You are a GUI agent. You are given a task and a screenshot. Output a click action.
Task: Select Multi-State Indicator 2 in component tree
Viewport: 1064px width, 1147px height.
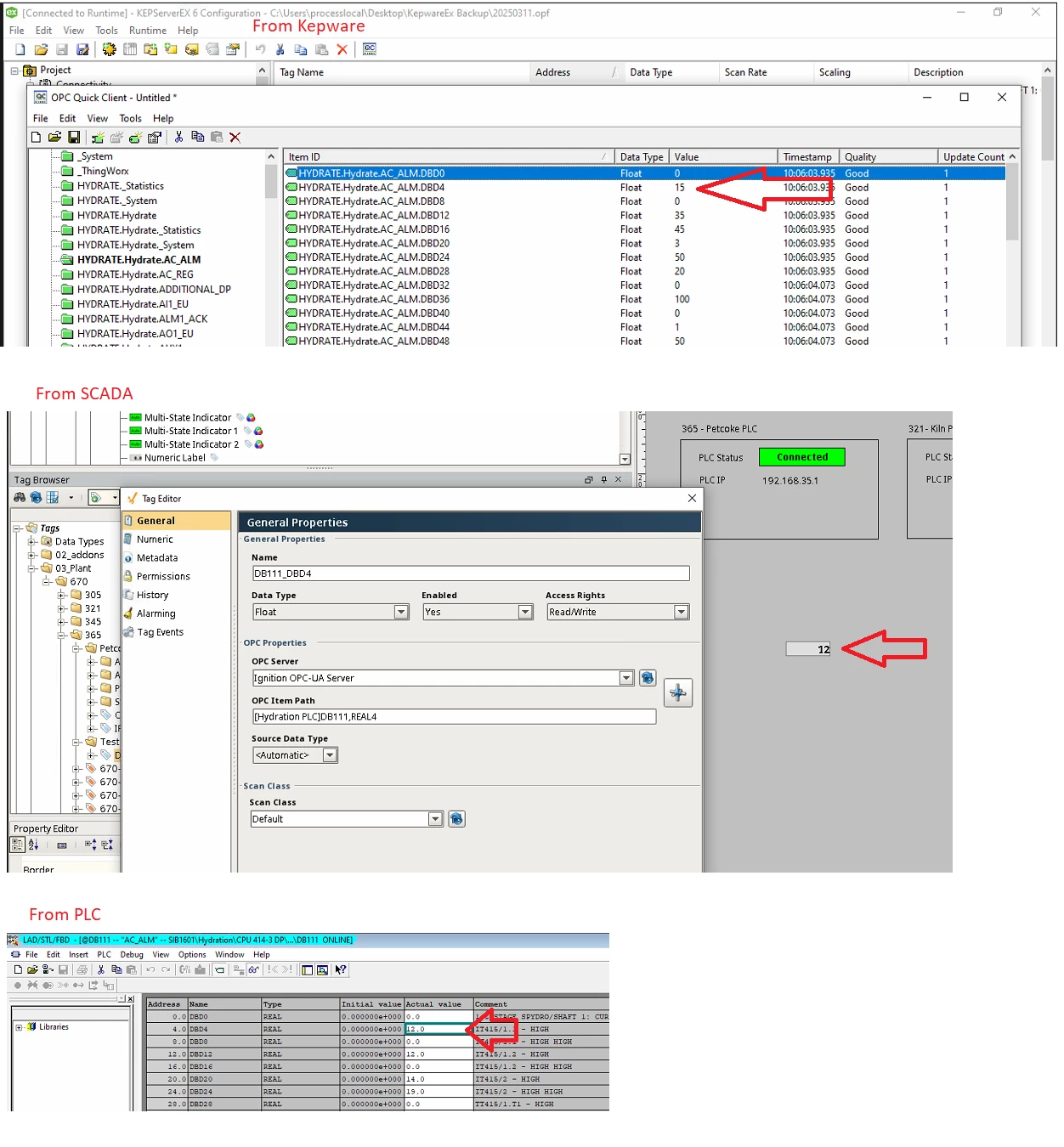pyautogui.click(x=191, y=444)
